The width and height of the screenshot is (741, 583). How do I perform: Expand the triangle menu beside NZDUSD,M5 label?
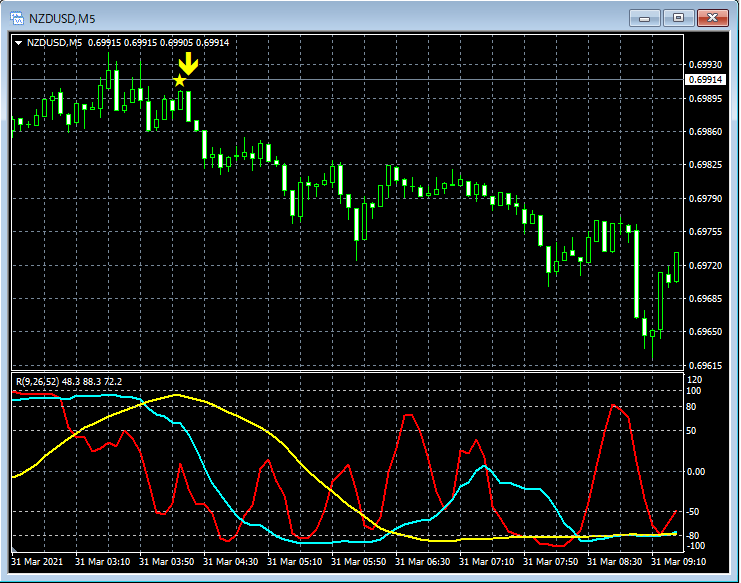pyautogui.click(x=18, y=42)
